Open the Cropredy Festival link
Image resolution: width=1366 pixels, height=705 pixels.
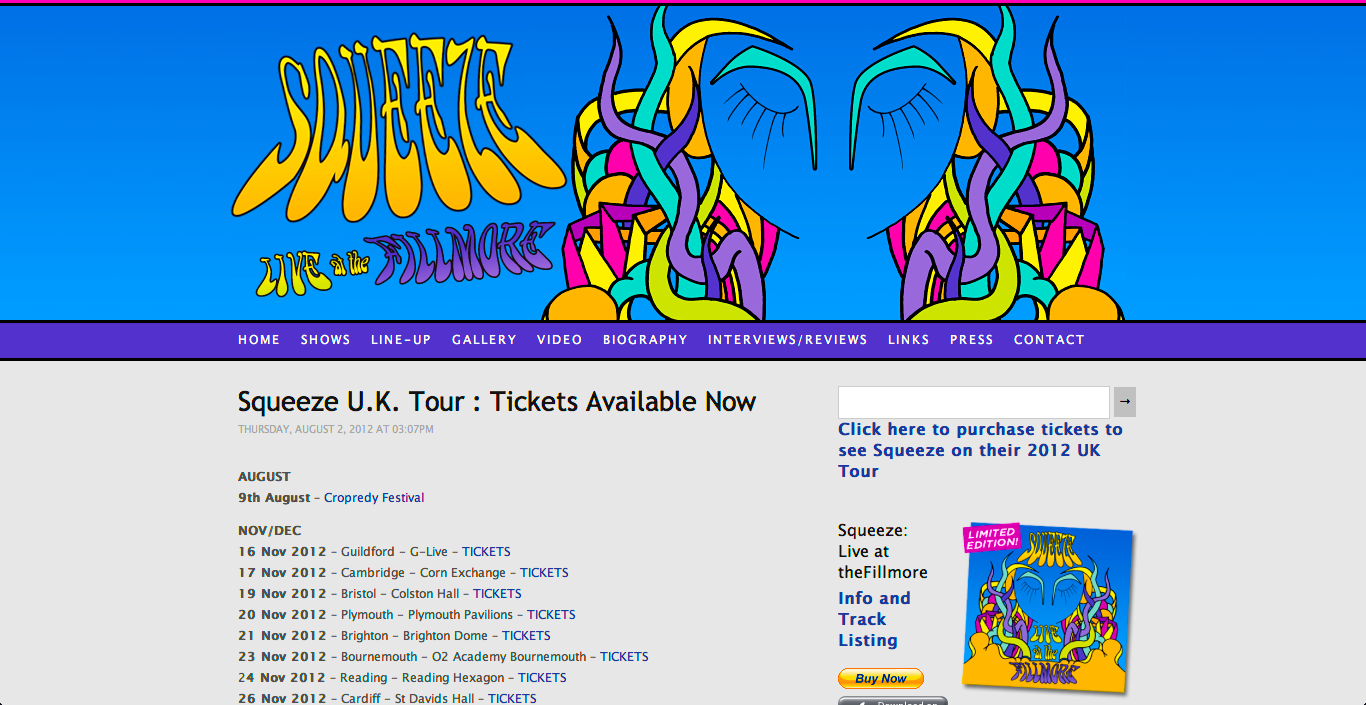coord(374,498)
